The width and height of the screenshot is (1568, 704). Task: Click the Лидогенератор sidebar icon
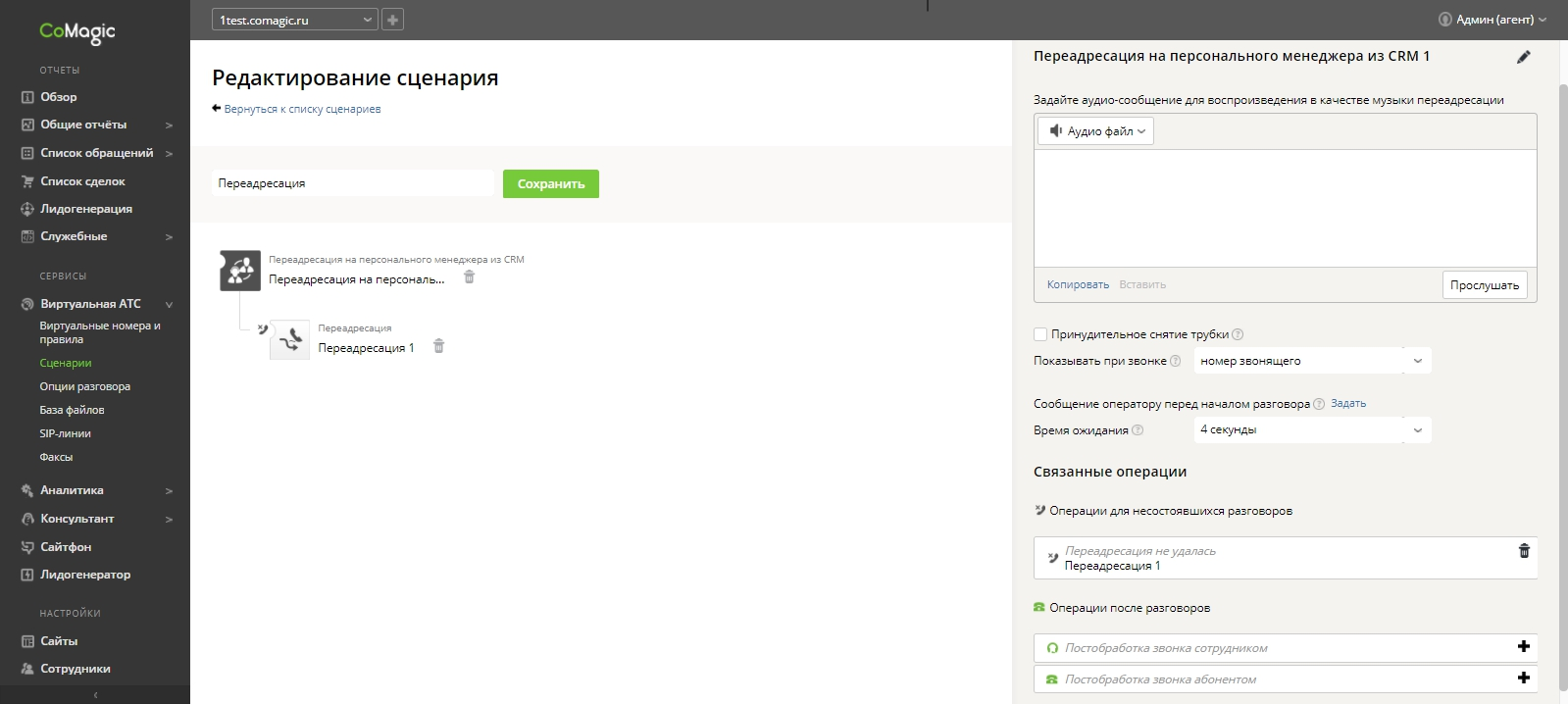27,575
